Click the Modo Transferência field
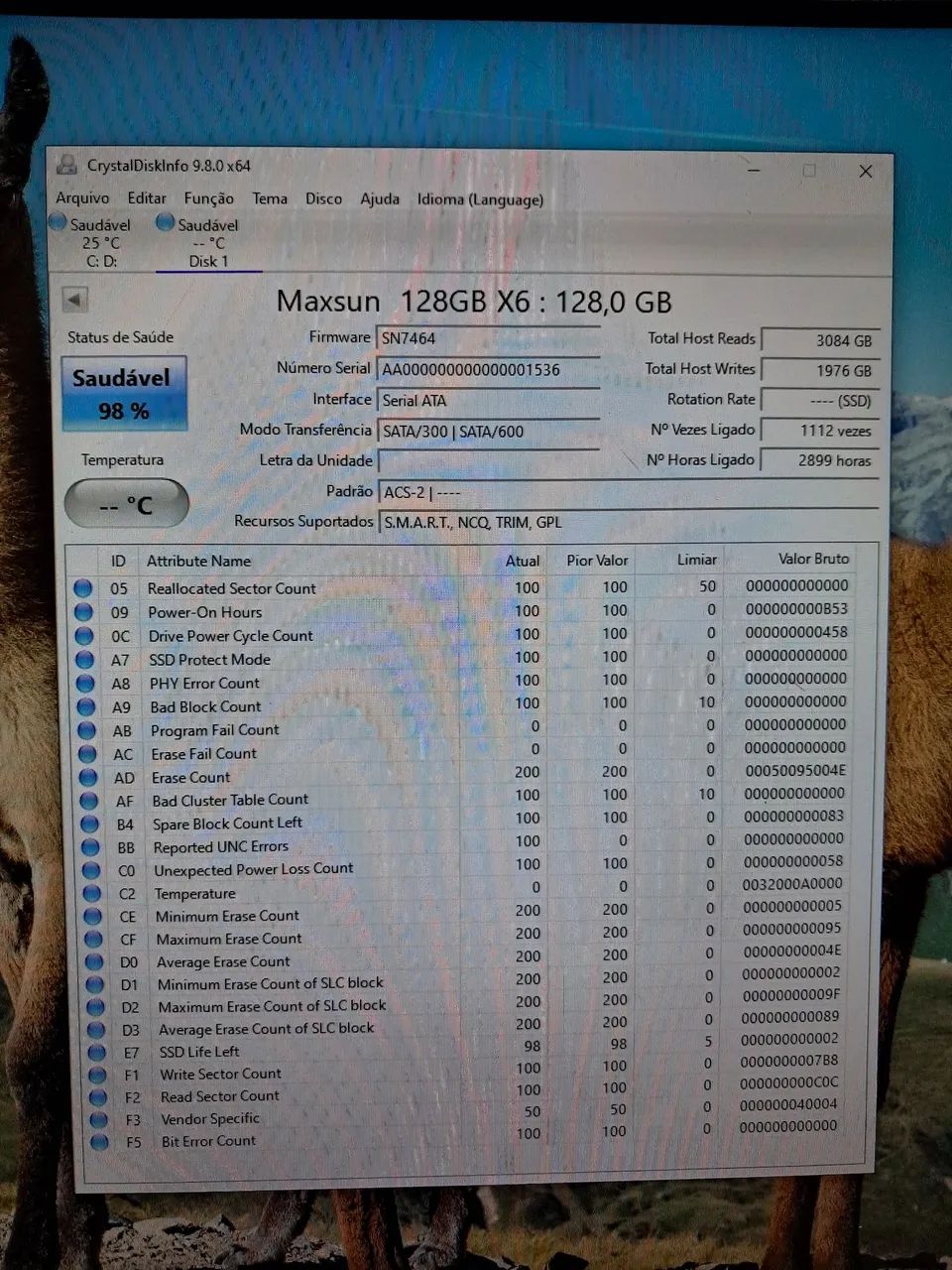 (488, 431)
